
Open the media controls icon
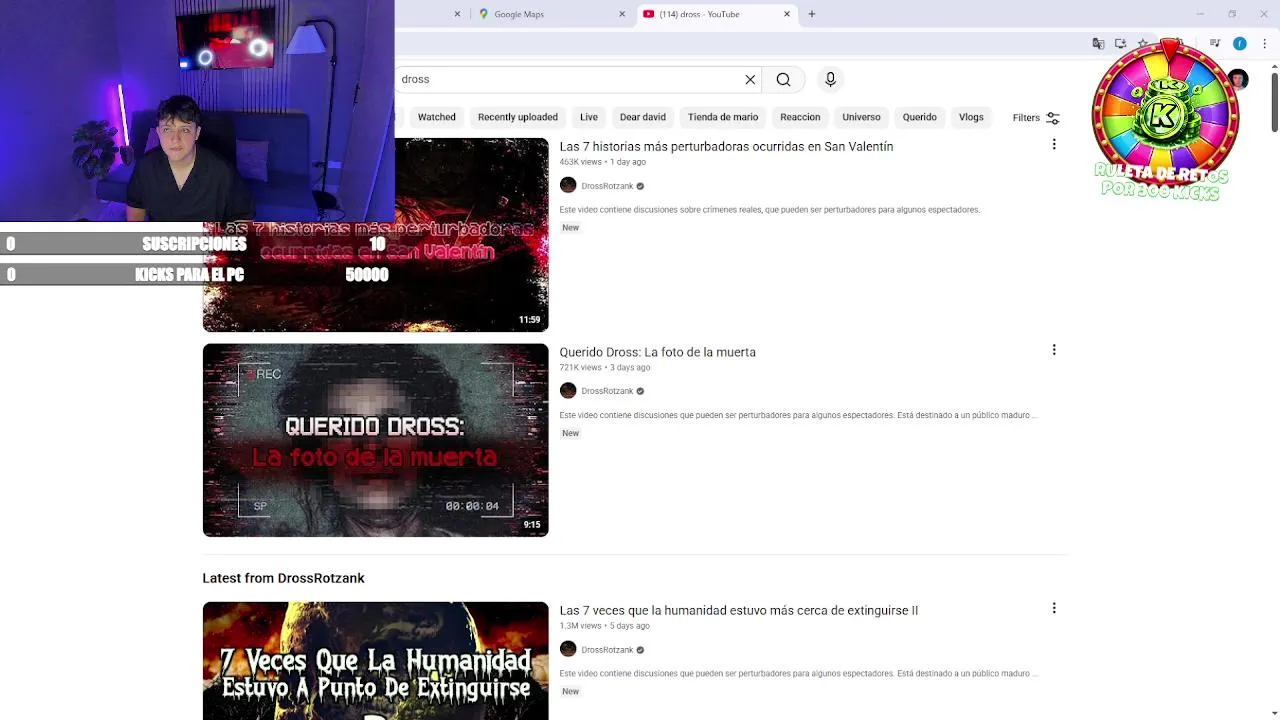(x=1215, y=44)
